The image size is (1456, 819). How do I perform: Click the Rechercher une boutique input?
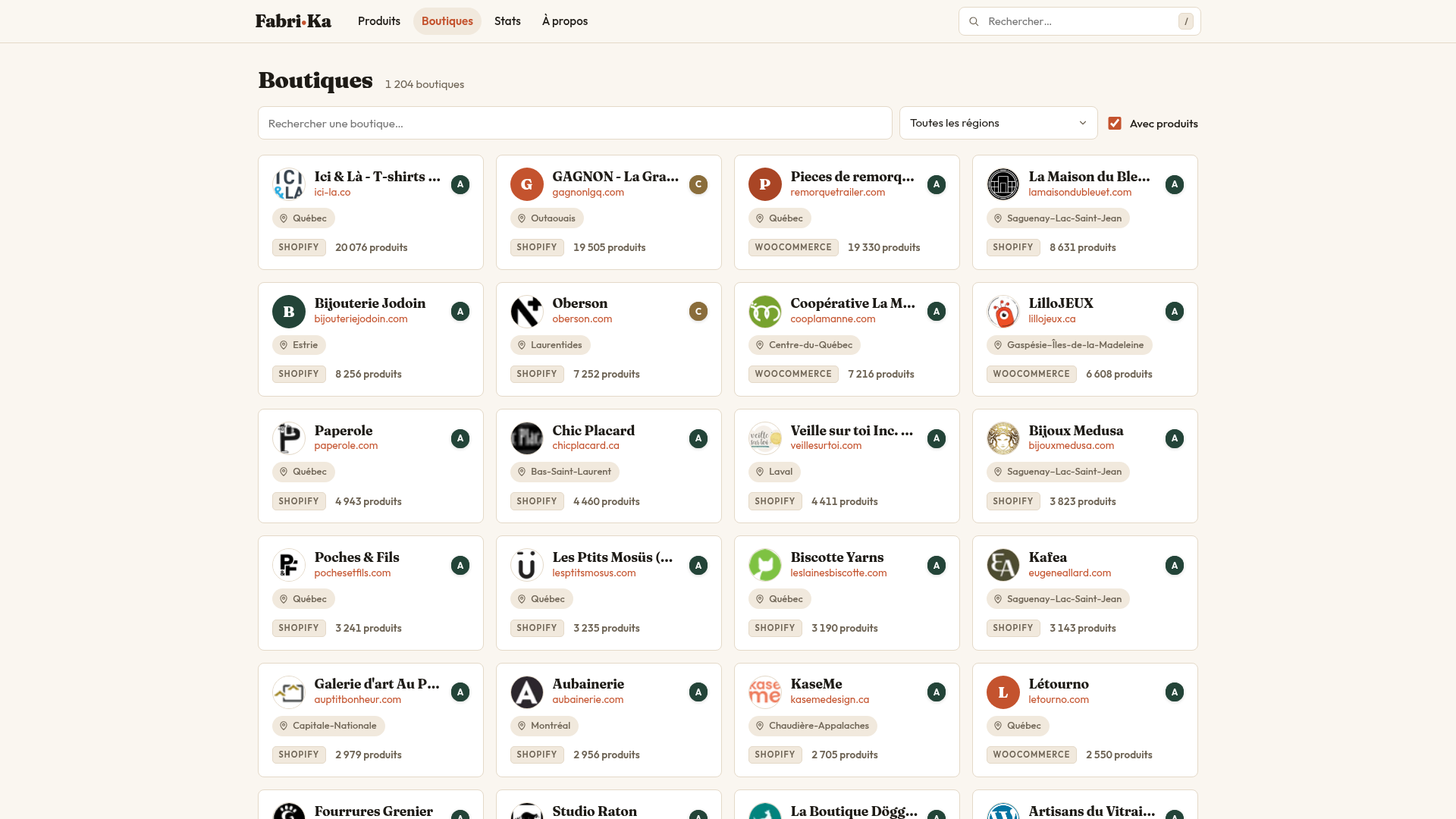[x=575, y=123]
